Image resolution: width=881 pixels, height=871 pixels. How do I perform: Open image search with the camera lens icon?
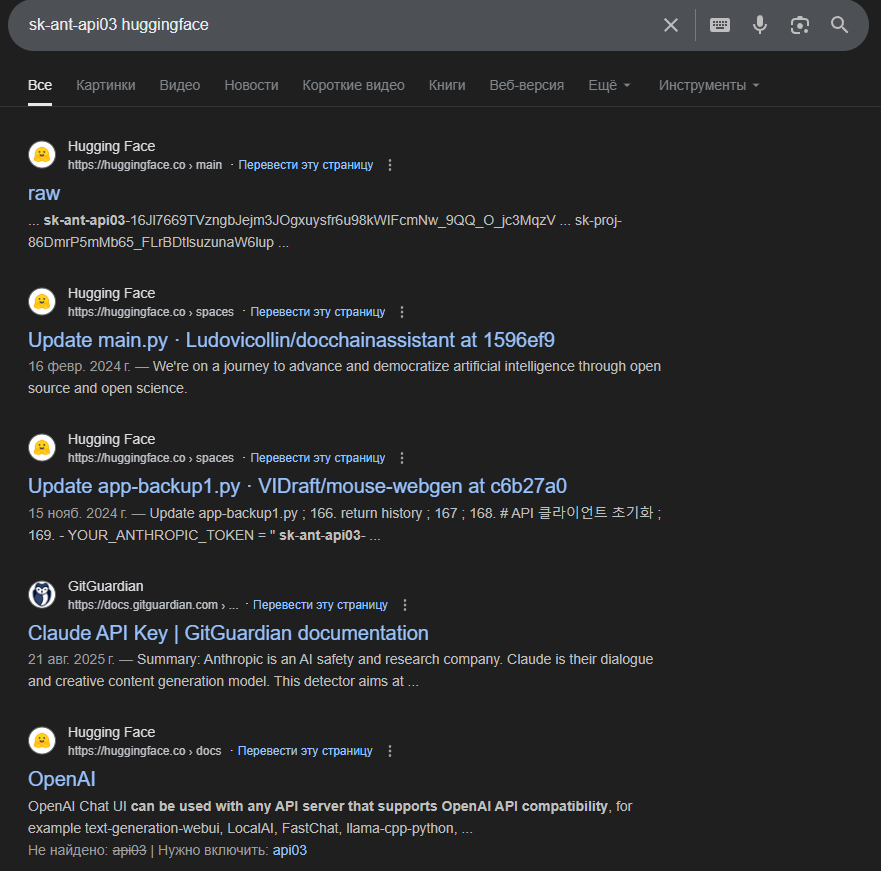(x=800, y=25)
